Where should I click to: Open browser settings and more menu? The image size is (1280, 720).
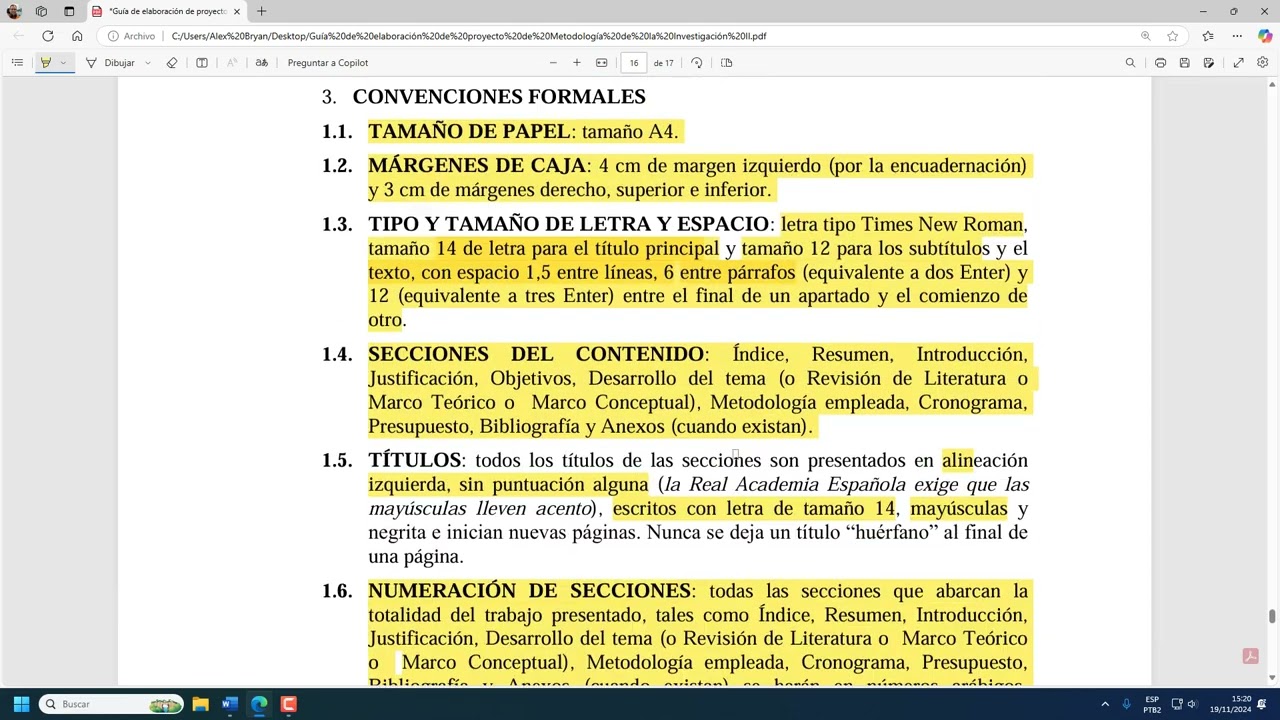pos(1237,36)
